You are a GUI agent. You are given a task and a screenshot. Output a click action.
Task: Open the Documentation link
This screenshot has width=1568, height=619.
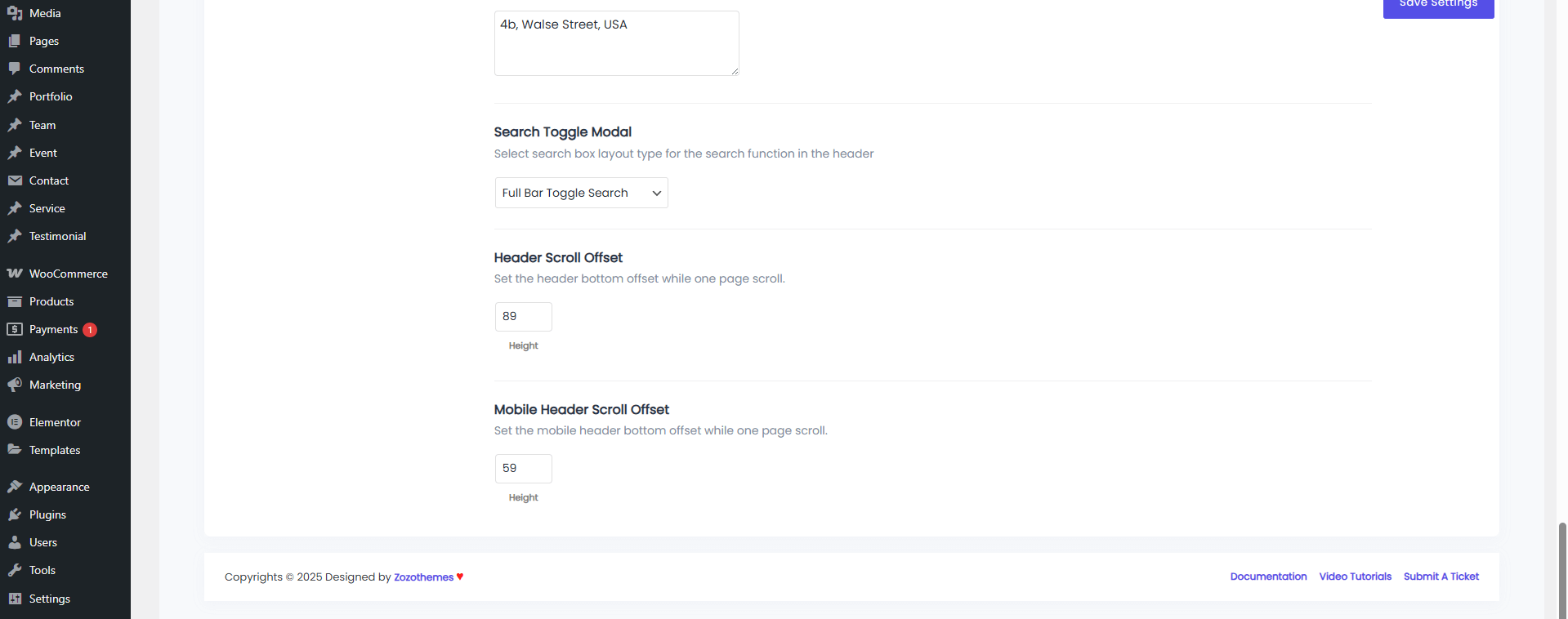click(1268, 577)
